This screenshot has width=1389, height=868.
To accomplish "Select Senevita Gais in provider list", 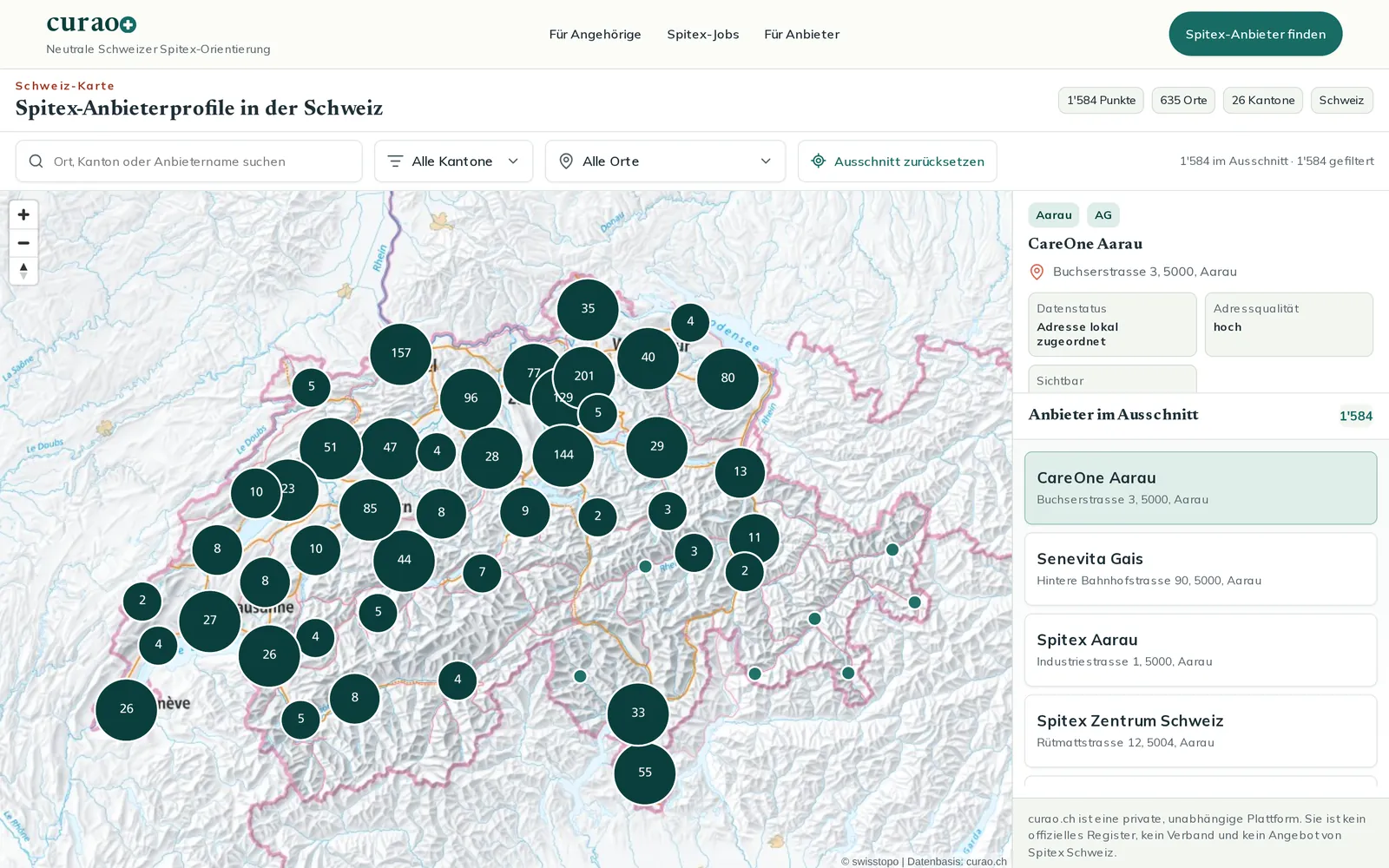I will pyautogui.click(x=1201, y=569).
